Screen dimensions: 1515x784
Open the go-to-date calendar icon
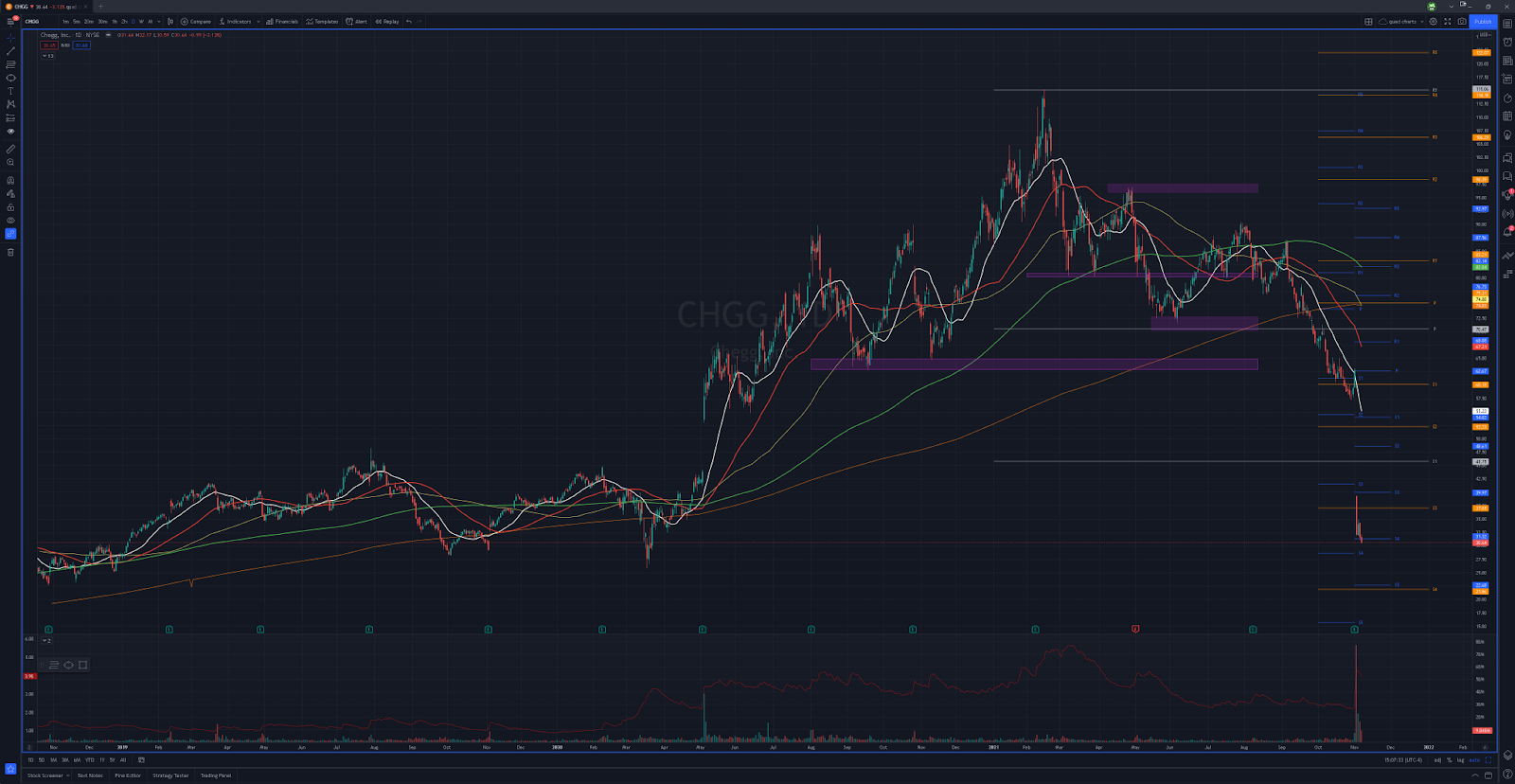click(141, 759)
